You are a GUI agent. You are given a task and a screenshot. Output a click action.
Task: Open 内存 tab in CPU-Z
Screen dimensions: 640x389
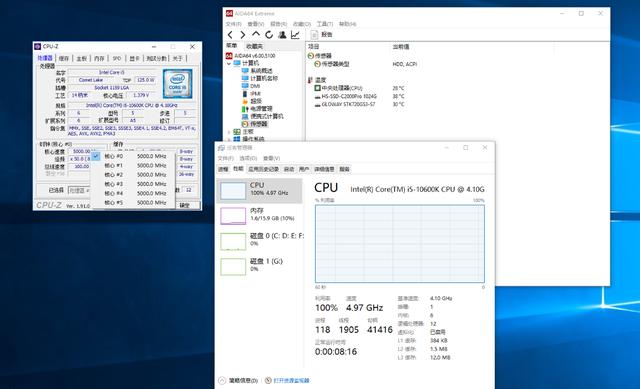99,58
